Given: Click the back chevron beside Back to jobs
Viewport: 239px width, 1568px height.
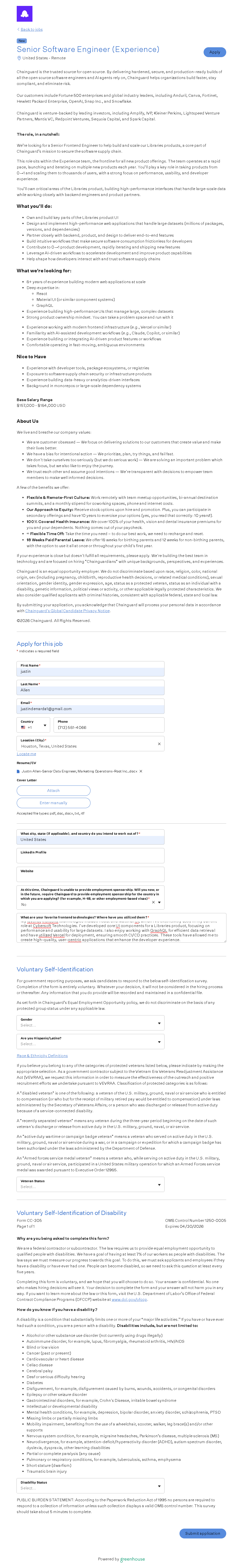Looking at the screenshot, I should click(18, 29).
